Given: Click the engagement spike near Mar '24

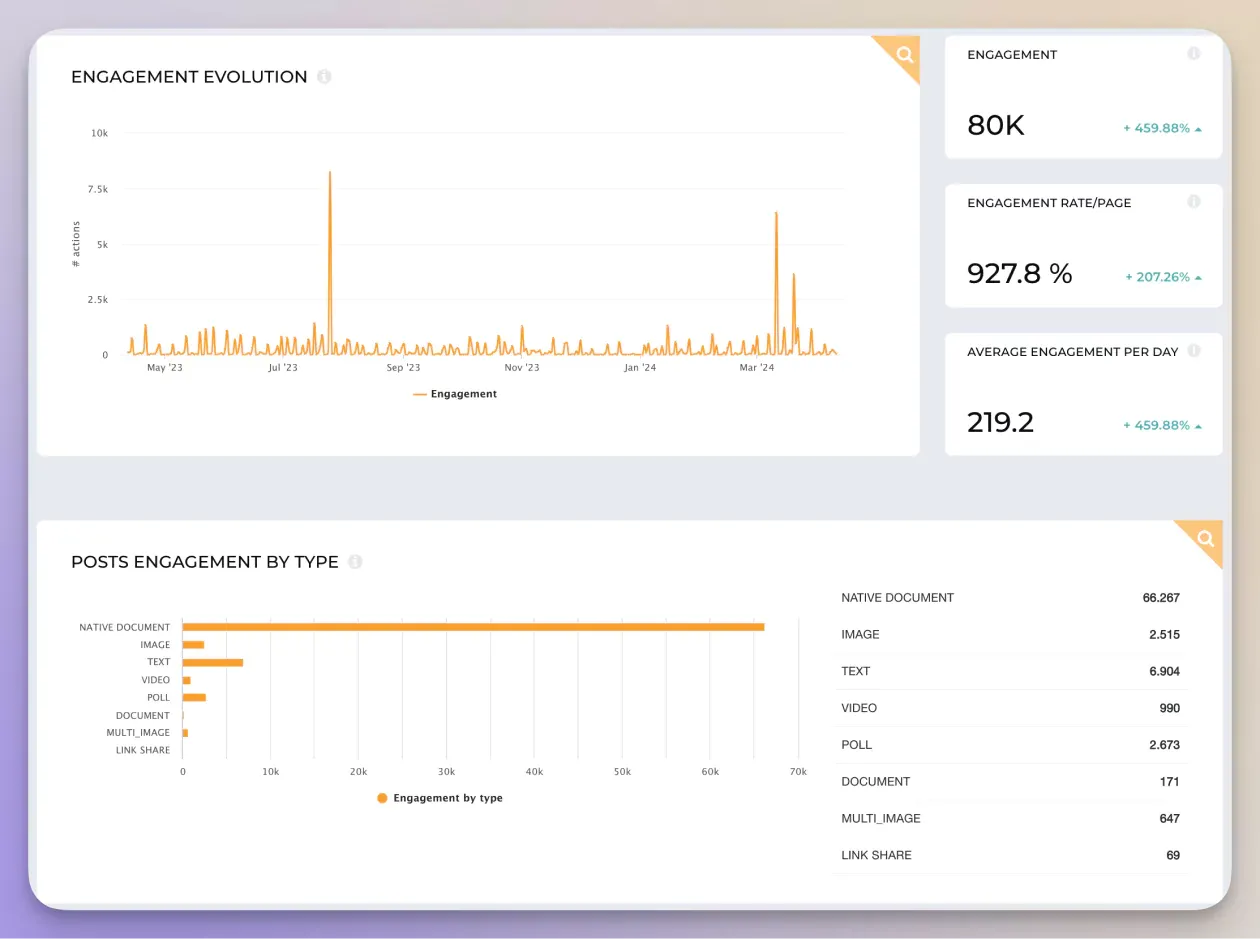Looking at the screenshot, I should click(776, 282).
